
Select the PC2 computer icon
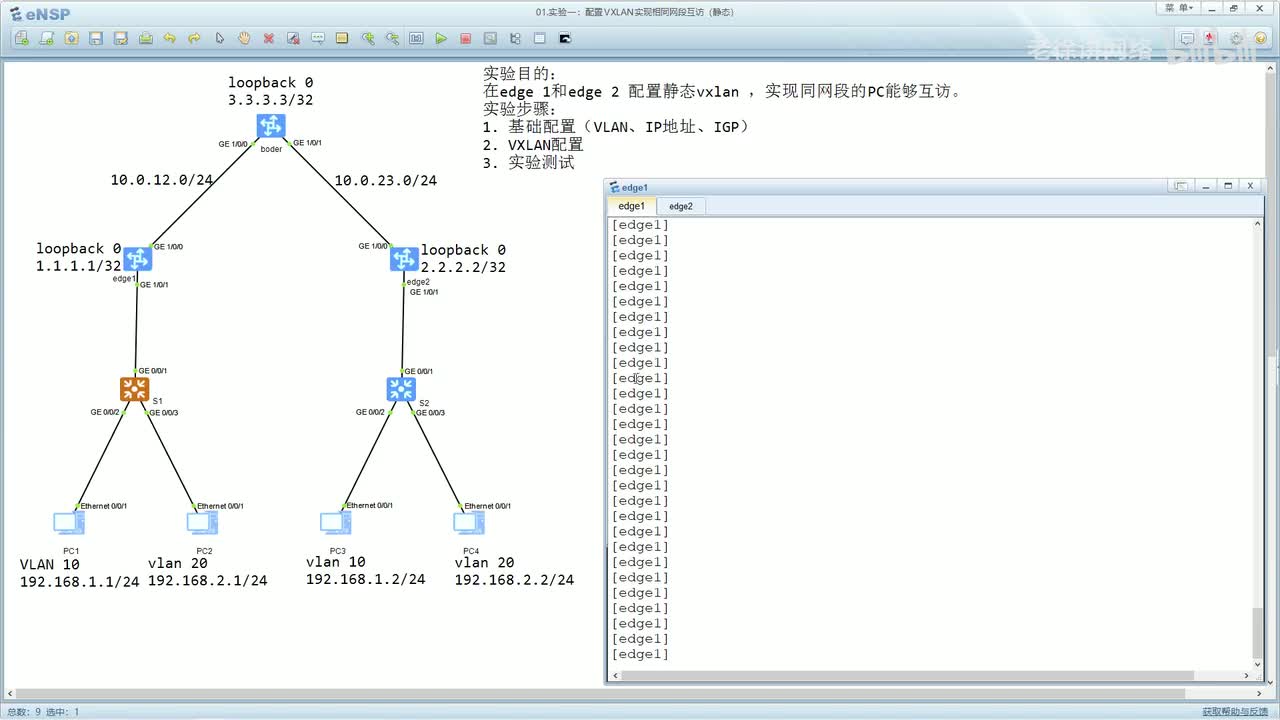(202, 523)
